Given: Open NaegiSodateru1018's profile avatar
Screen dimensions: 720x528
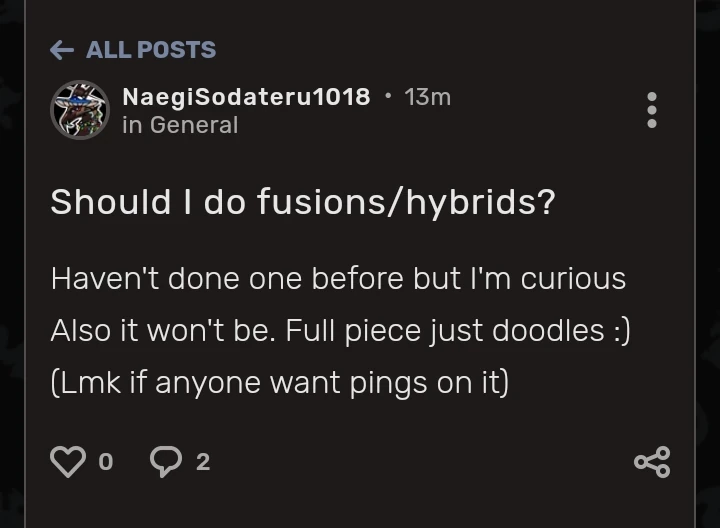Looking at the screenshot, I should 79,110.
